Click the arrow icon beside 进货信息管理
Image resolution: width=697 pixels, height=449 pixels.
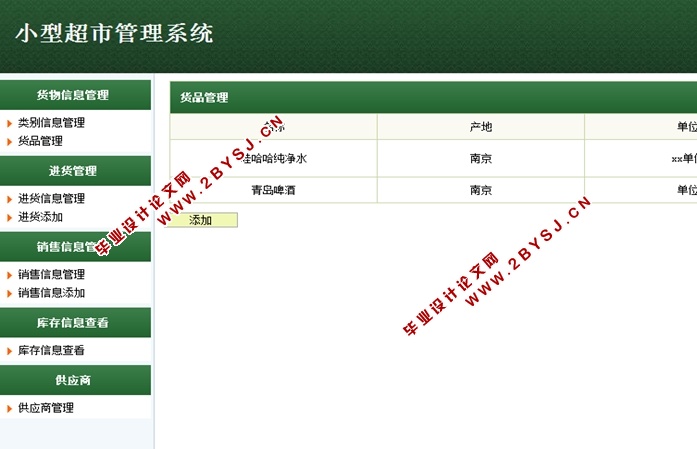[x=9, y=200]
